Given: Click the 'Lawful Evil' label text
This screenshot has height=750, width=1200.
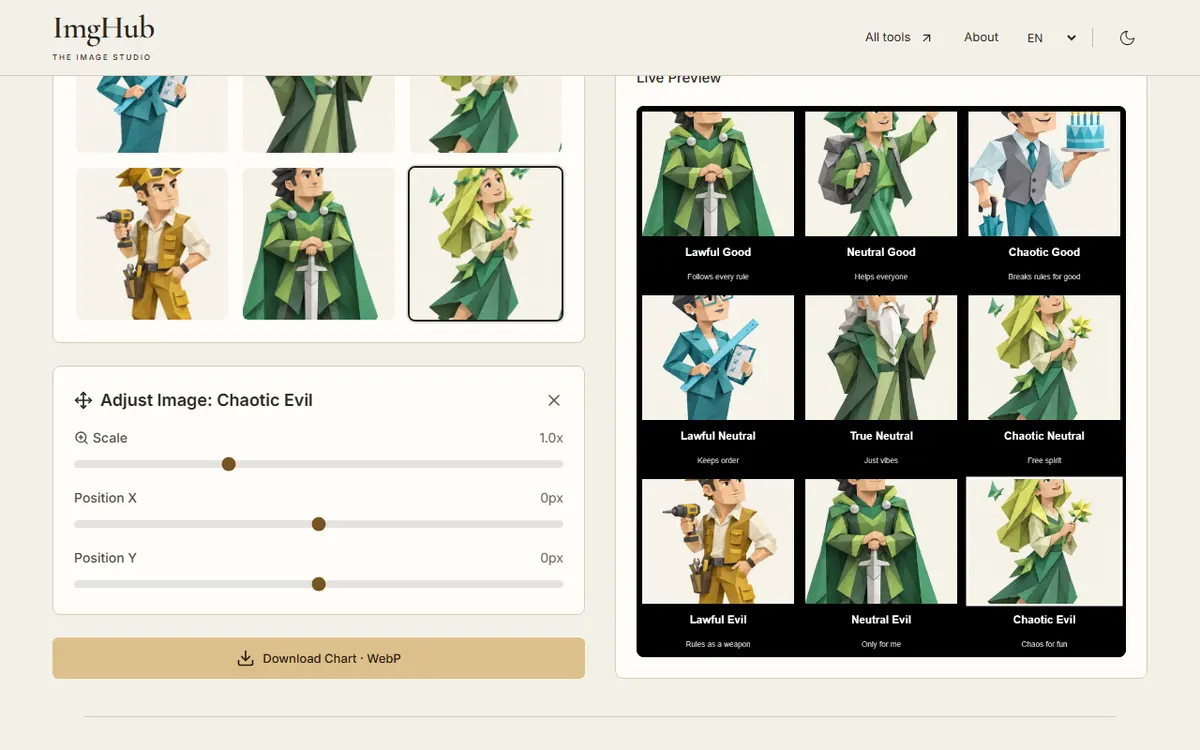Looking at the screenshot, I should (718, 620).
